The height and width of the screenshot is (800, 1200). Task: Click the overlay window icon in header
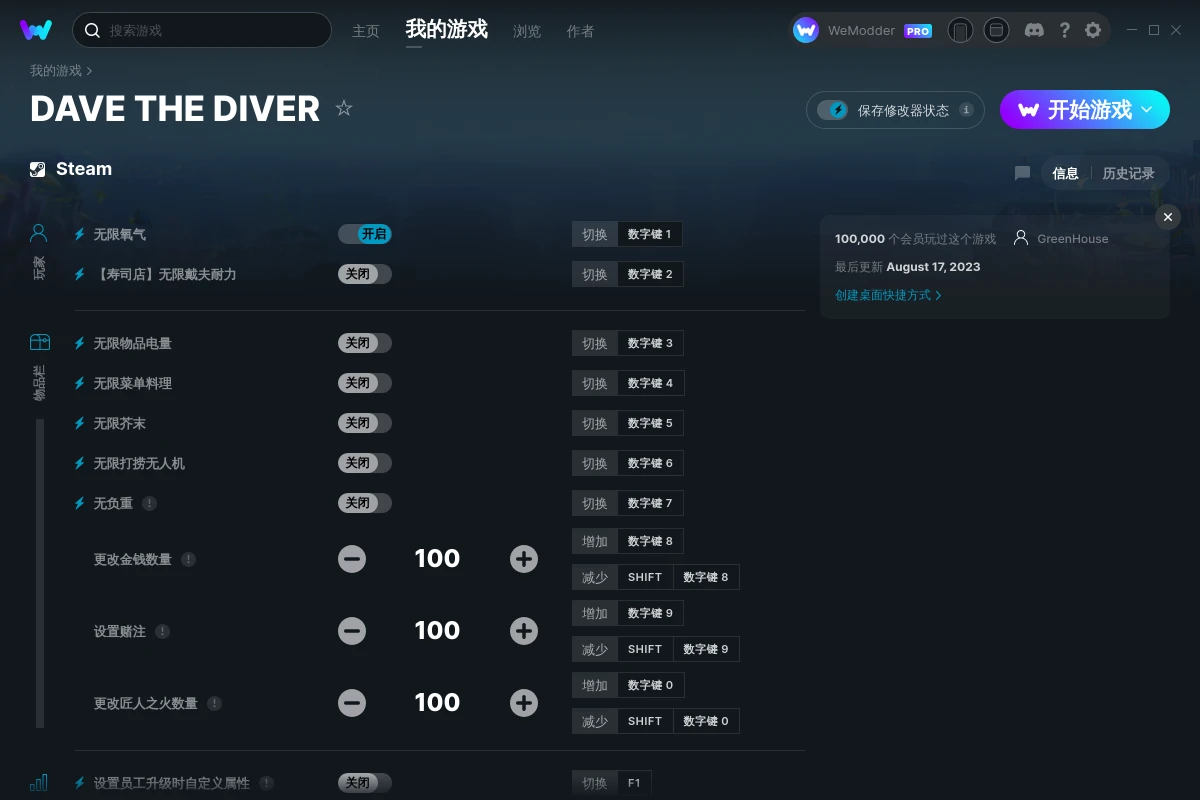(996, 30)
